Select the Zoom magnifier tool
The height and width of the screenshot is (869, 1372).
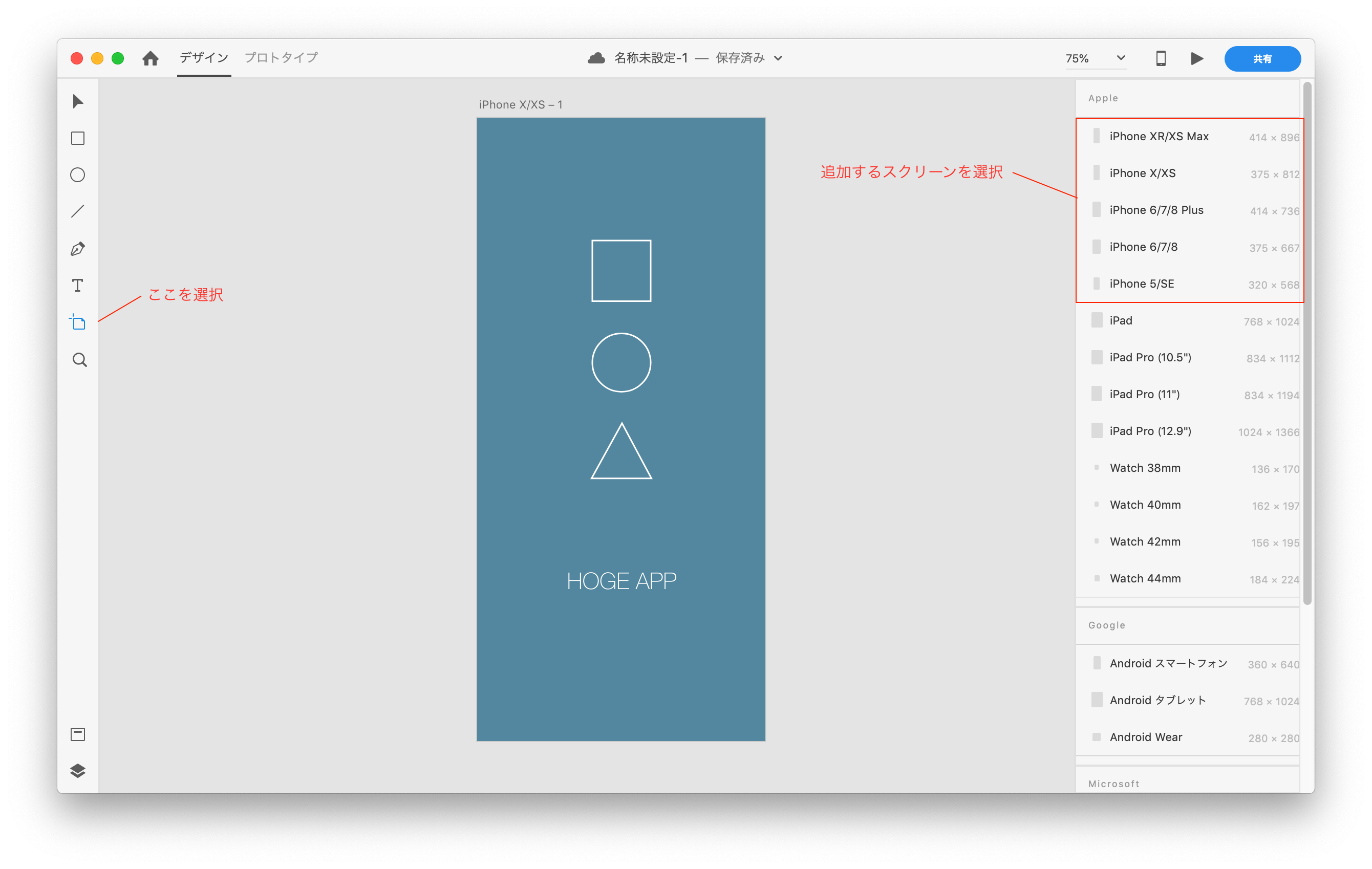coord(80,360)
